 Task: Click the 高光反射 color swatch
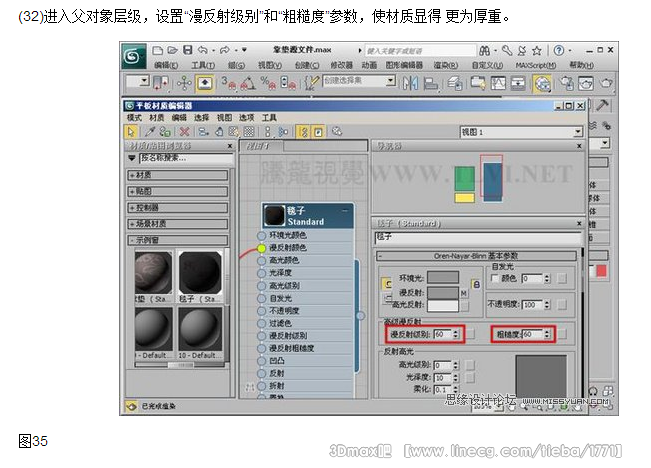click(x=443, y=306)
